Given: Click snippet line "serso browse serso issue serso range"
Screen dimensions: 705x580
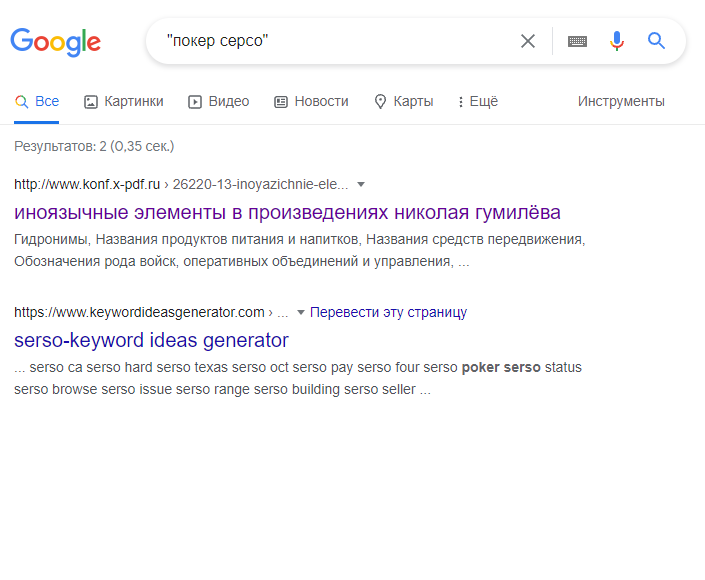Looking at the screenshot, I should (222, 389).
